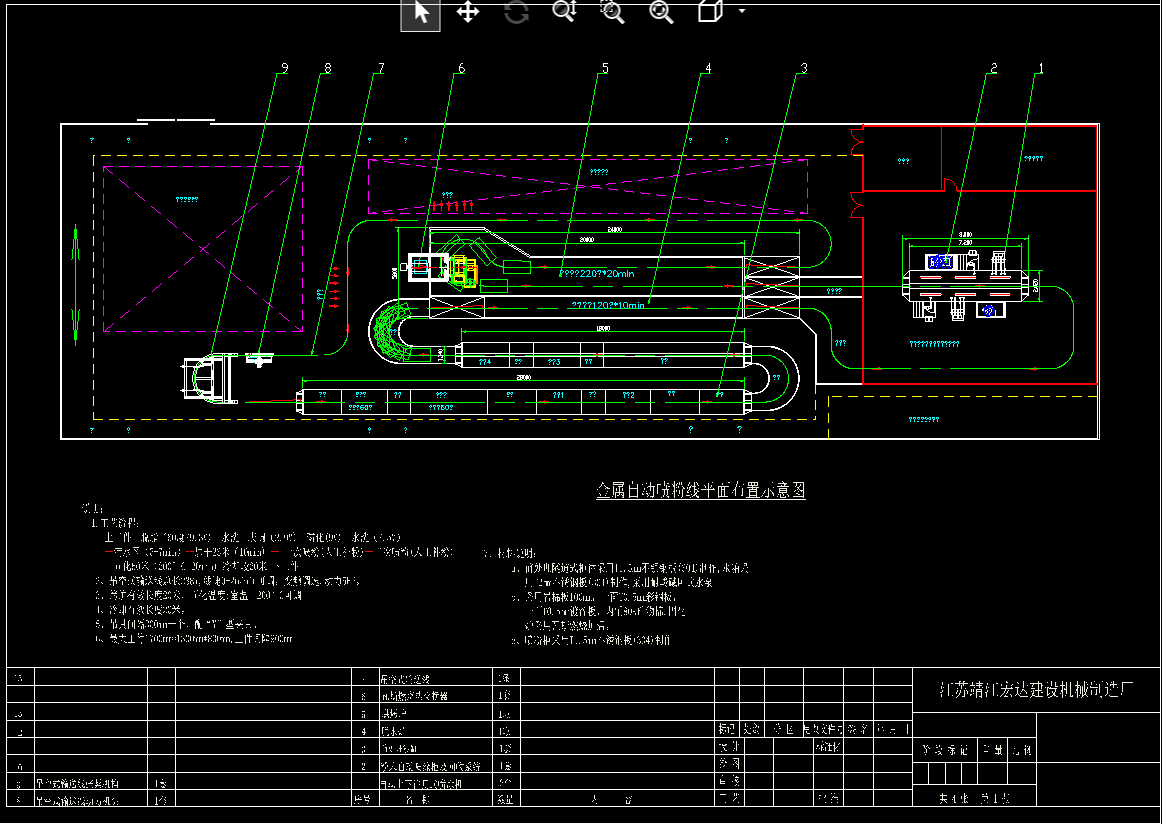Select the realtime Zoom tool with vertical arrows
Image resolution: width=1162 pixels, height=824 pixels.
(x=565, y=11)
